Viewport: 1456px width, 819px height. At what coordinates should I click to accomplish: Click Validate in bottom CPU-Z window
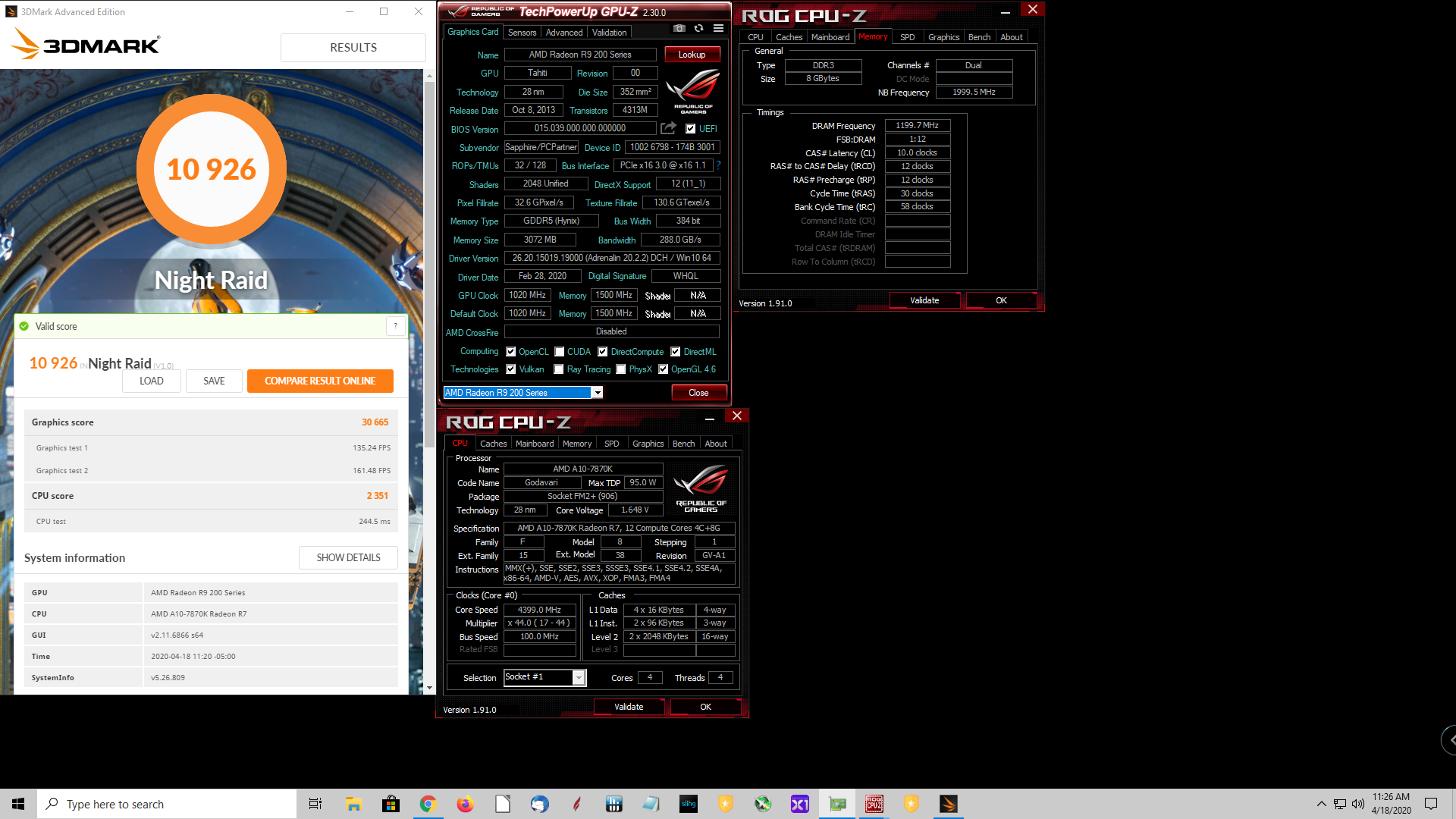click(x=629, y=707)
